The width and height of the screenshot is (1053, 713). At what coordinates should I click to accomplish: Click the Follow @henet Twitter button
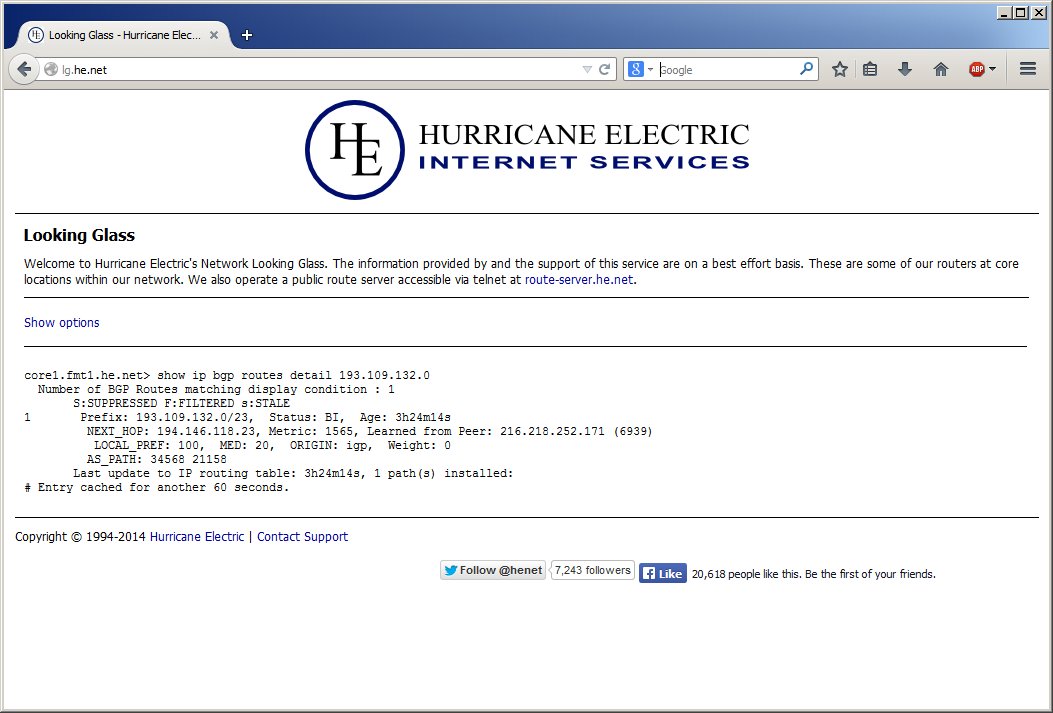coord(493,570)
